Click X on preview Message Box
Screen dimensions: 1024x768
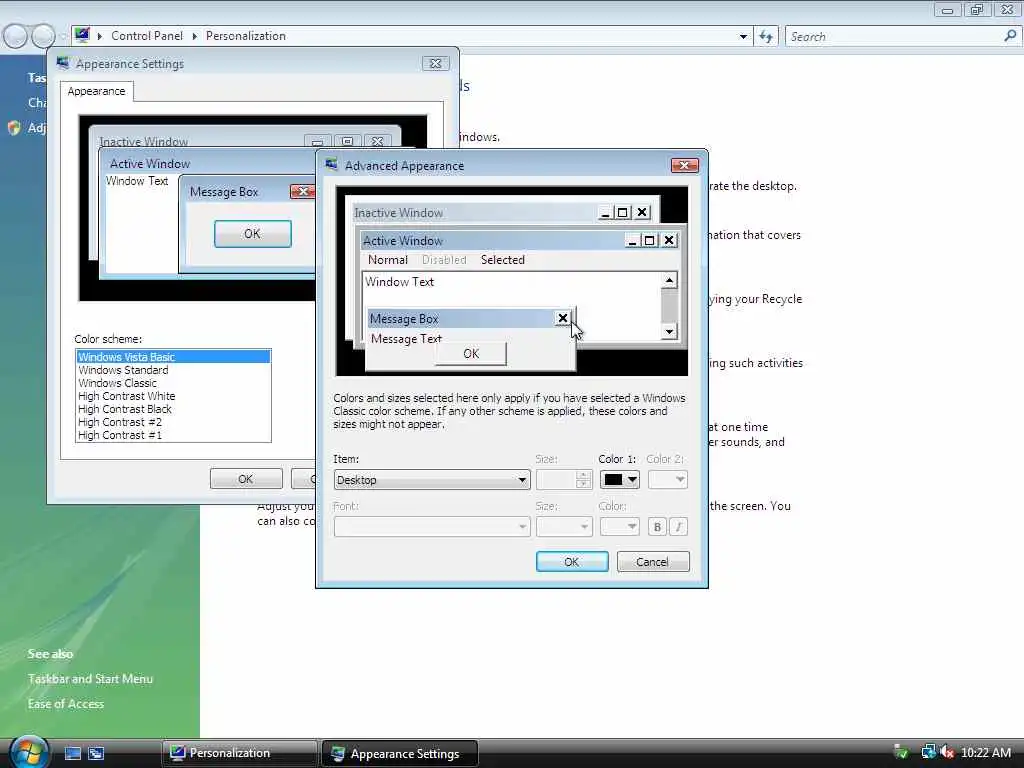pyautogui.click(x=562, y=318)
